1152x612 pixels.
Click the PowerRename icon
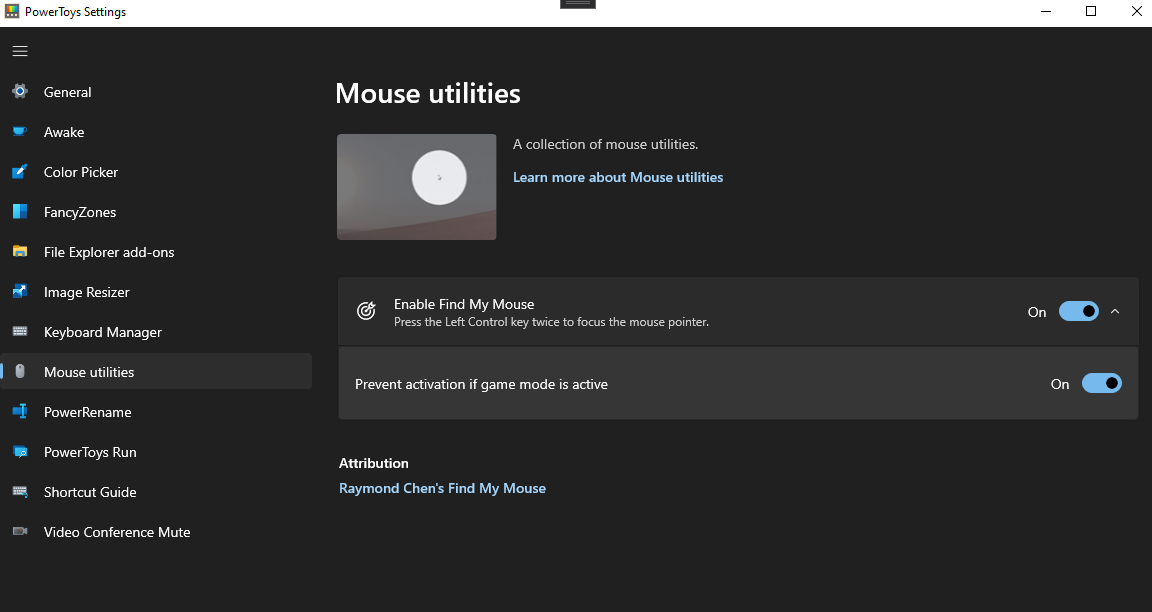[x=20, y=411]
